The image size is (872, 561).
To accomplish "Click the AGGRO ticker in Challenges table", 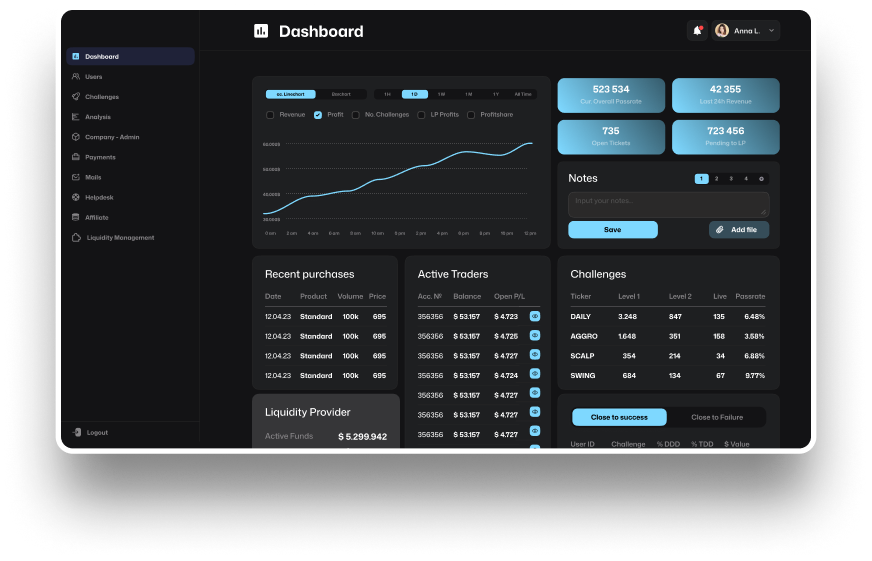I will coord(584,336).
